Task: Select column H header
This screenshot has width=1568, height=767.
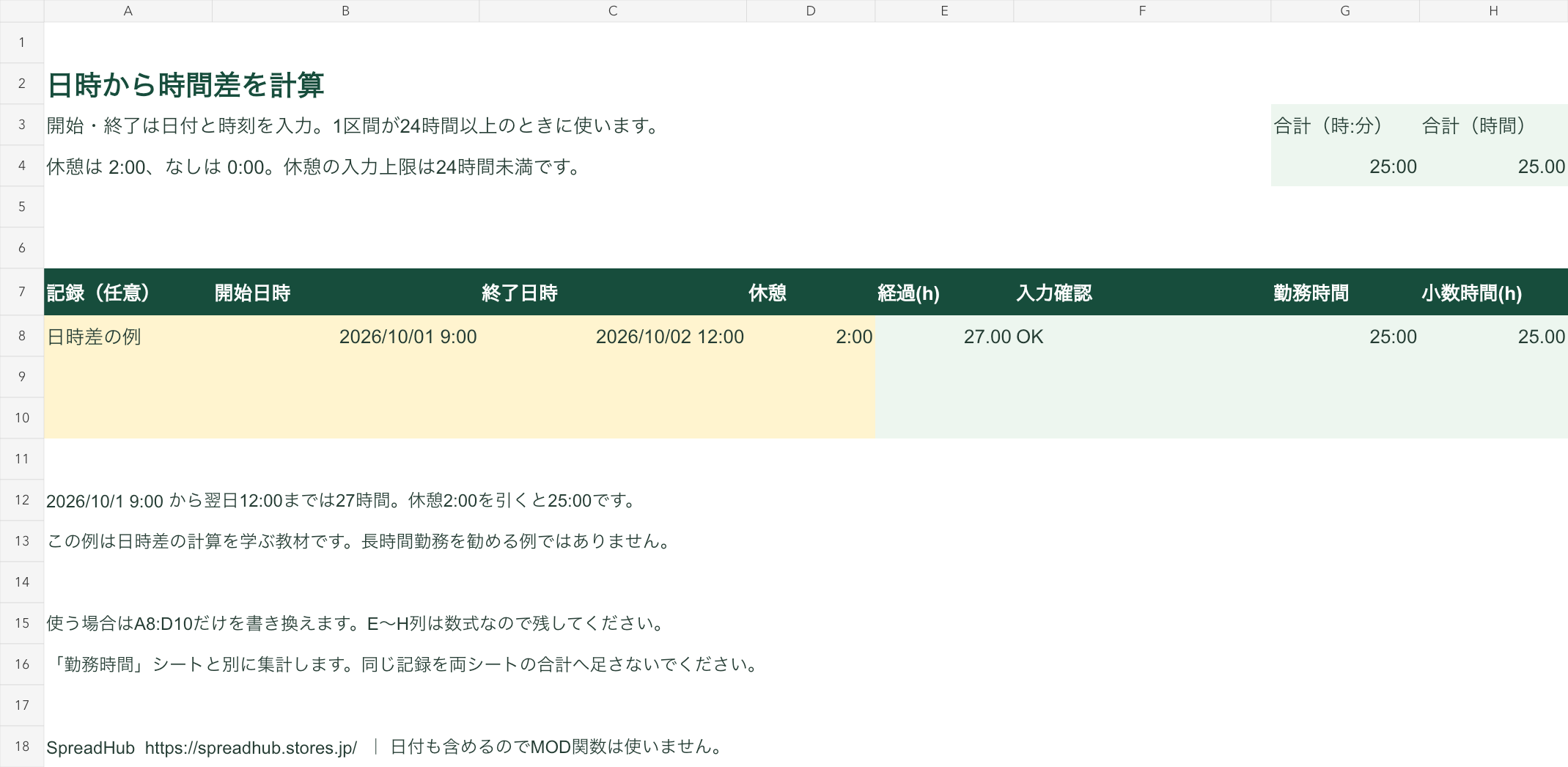Action: (x=1493, y=11)
